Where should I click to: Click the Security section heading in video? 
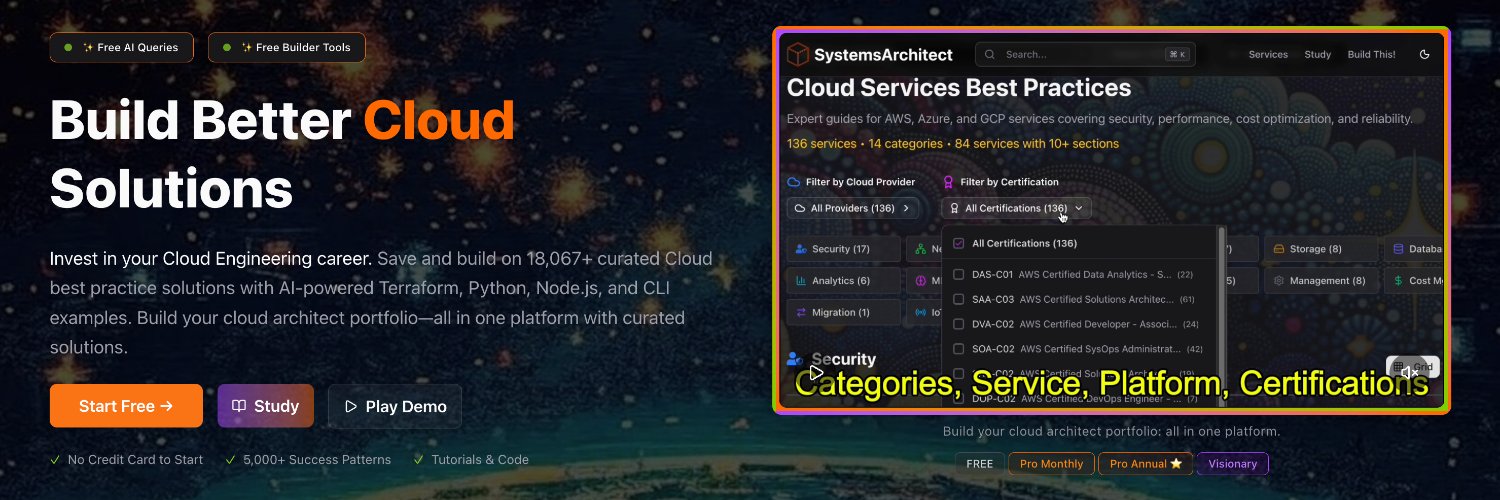coord(843,359)
